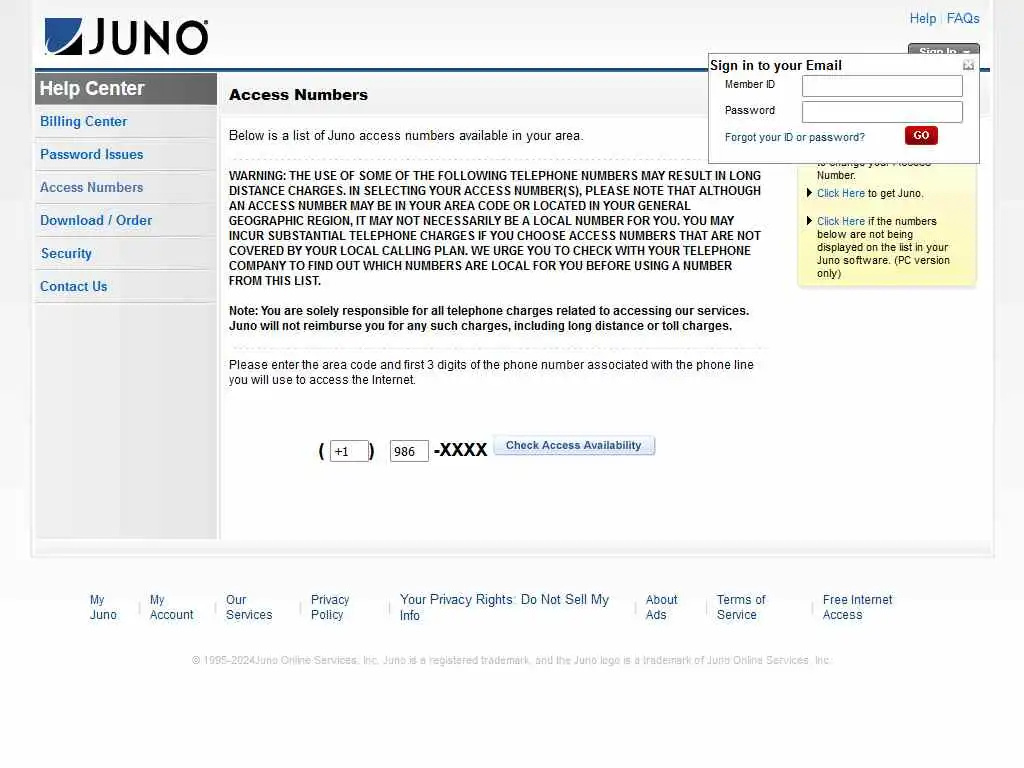Image resolution: width=1024 pixels, height=768 pixels.
Task: Focus the Member ID field
Action: (882, 86)
